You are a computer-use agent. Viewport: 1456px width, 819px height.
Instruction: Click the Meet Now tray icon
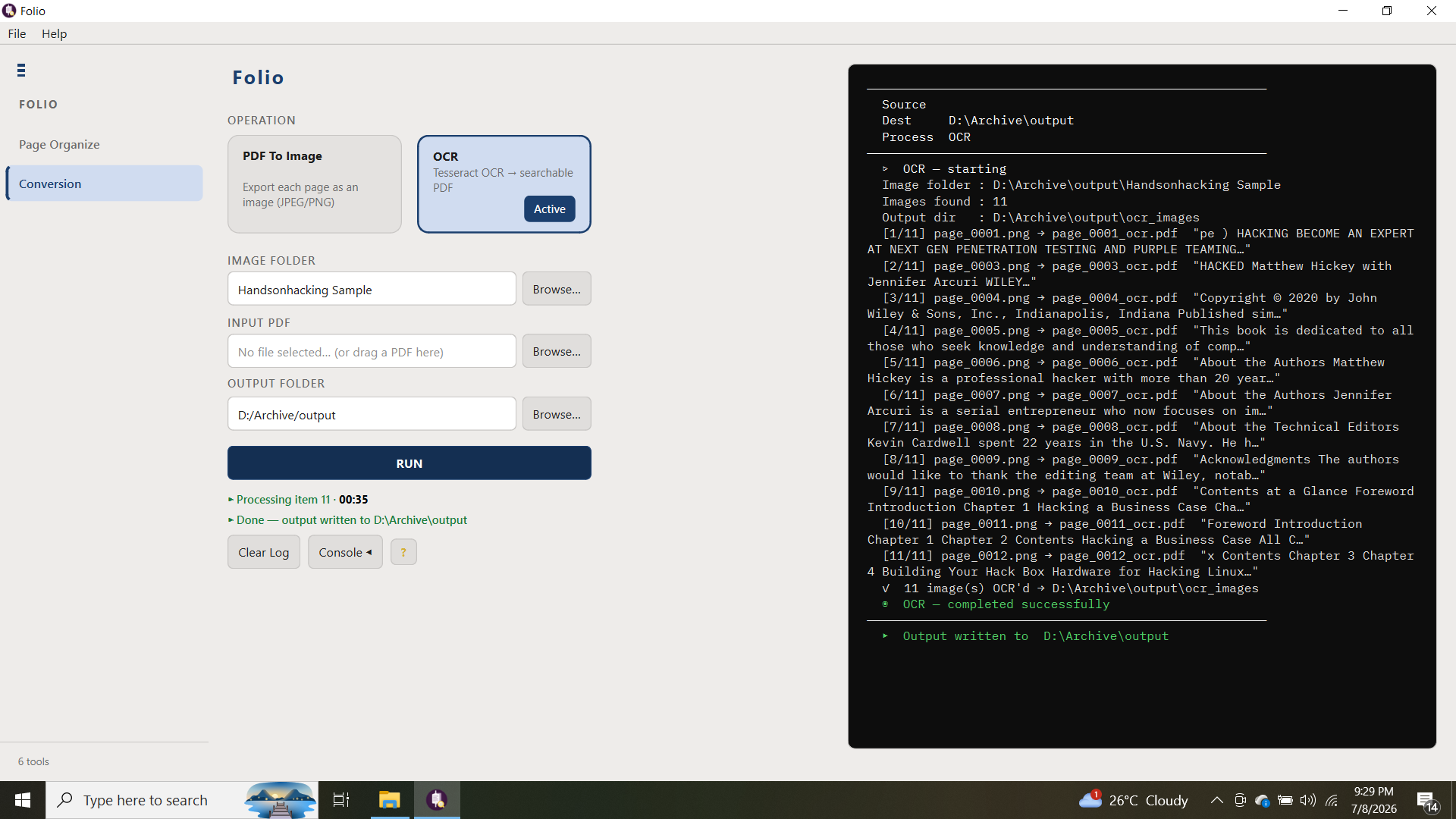[1240, 800]
